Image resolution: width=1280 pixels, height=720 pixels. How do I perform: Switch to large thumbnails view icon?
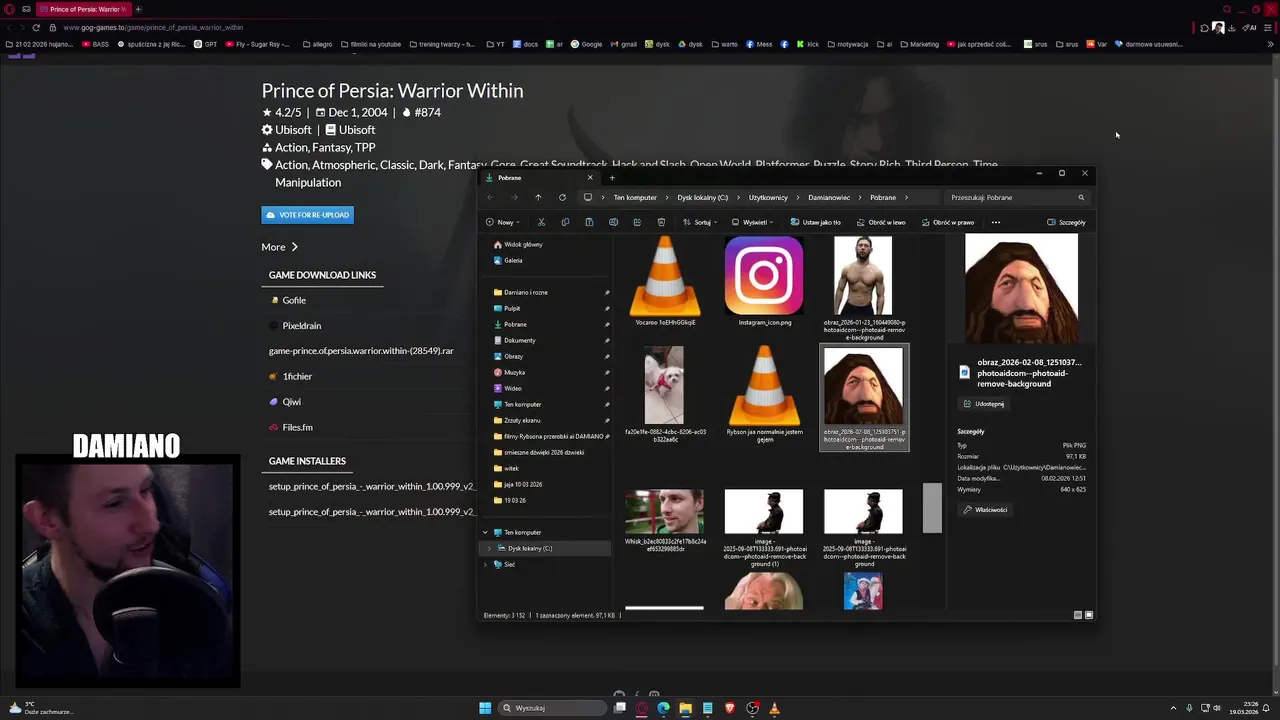tap(1089, 615)
